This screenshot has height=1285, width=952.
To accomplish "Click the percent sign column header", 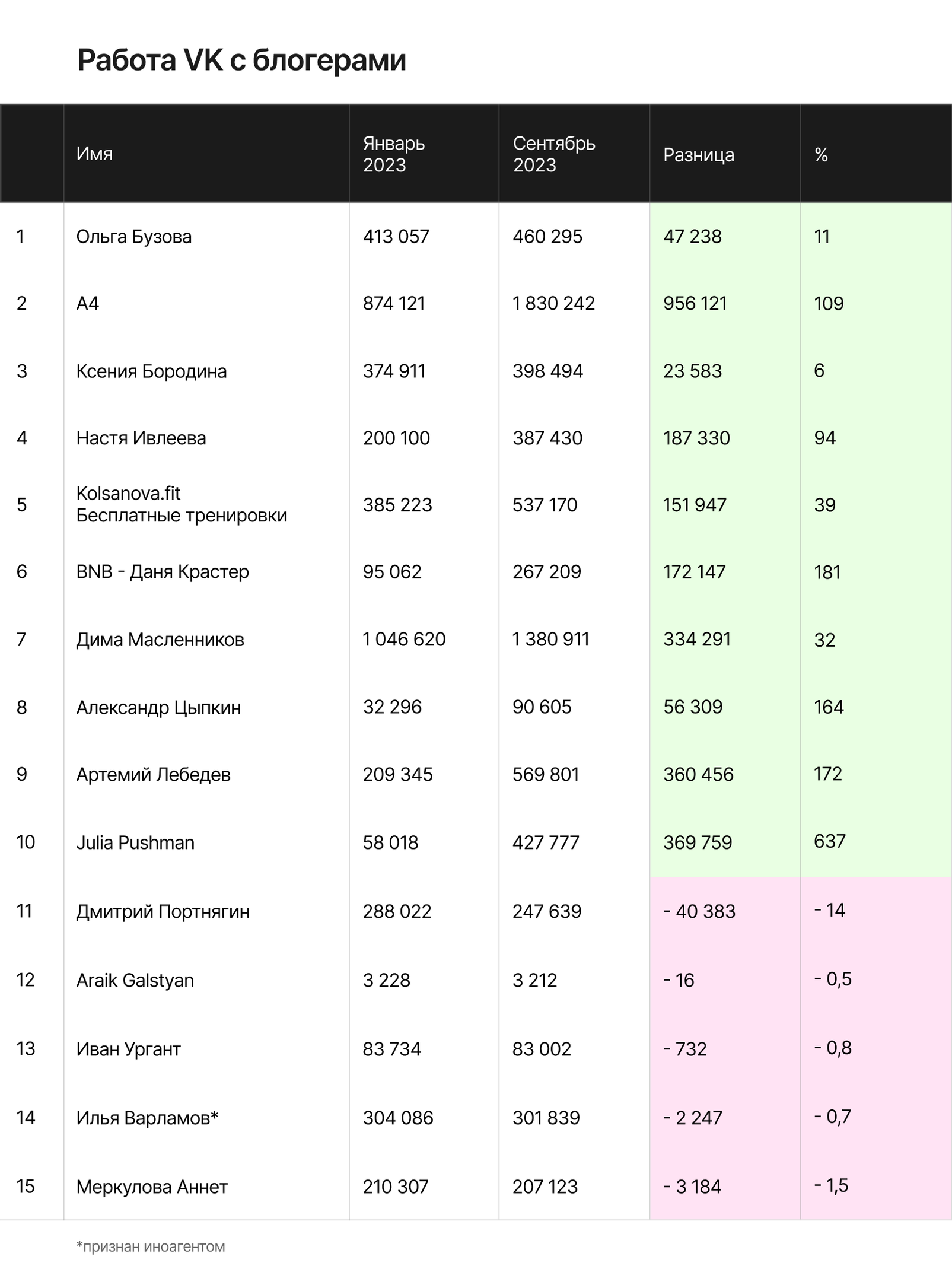I will tap(821, 155).
